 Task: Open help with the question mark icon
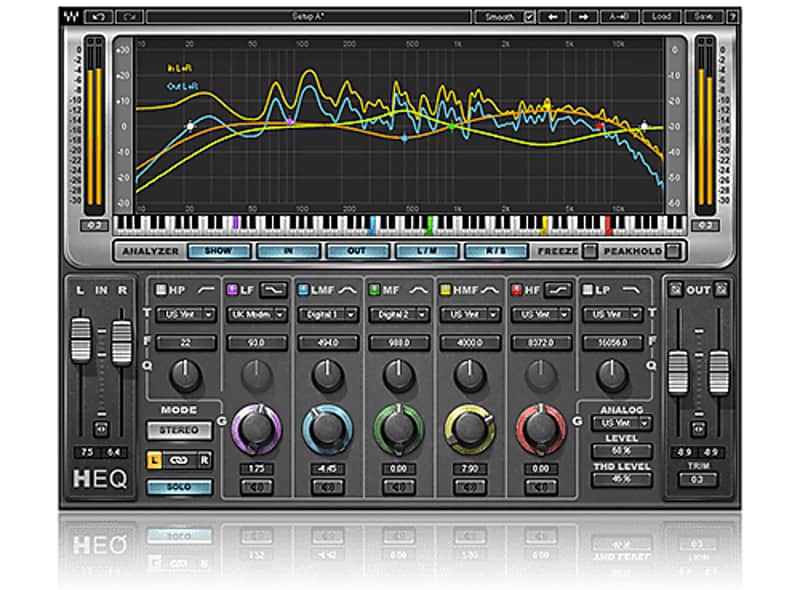point(733,17)
